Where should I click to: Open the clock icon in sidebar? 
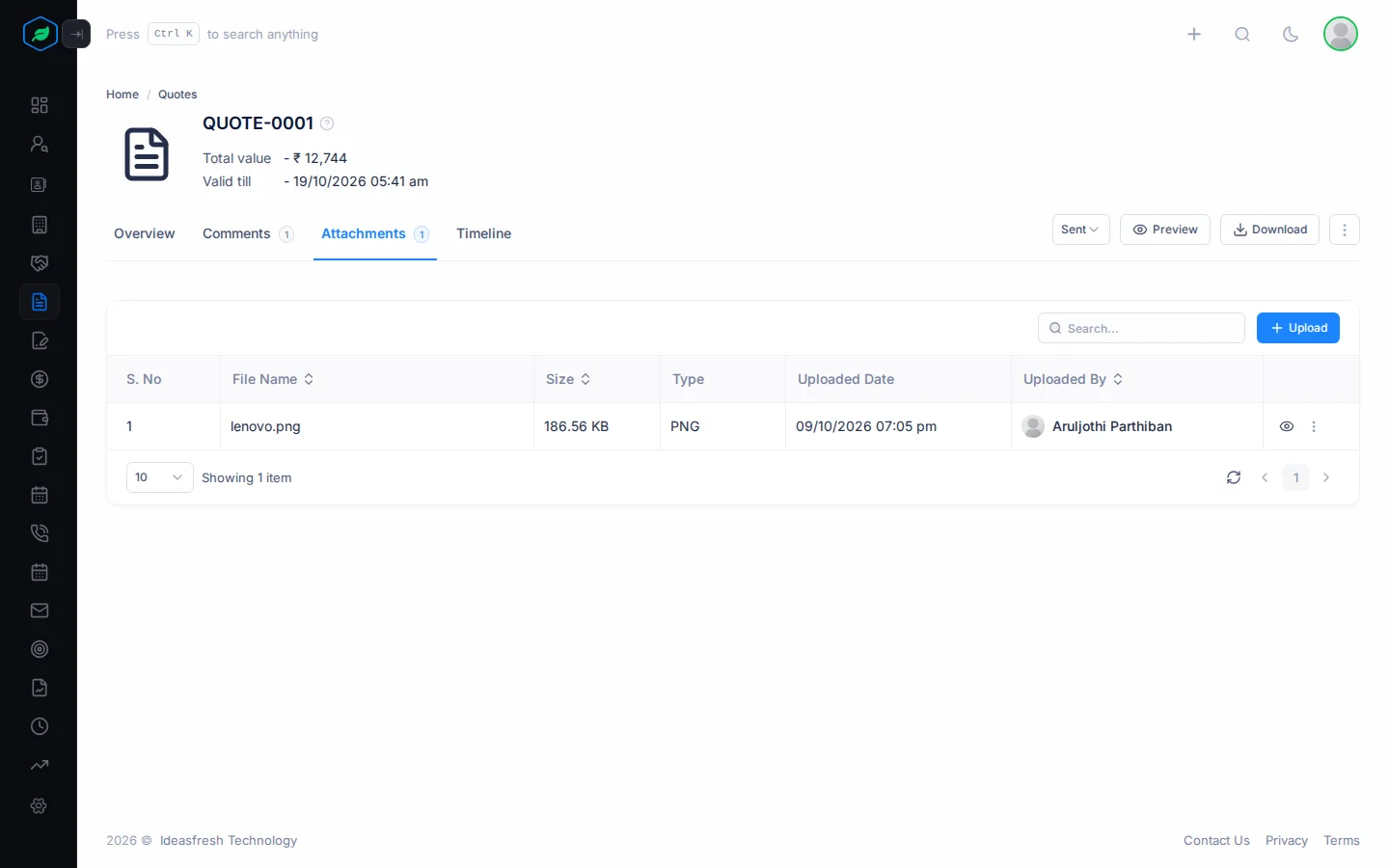(x=40, y=726)
